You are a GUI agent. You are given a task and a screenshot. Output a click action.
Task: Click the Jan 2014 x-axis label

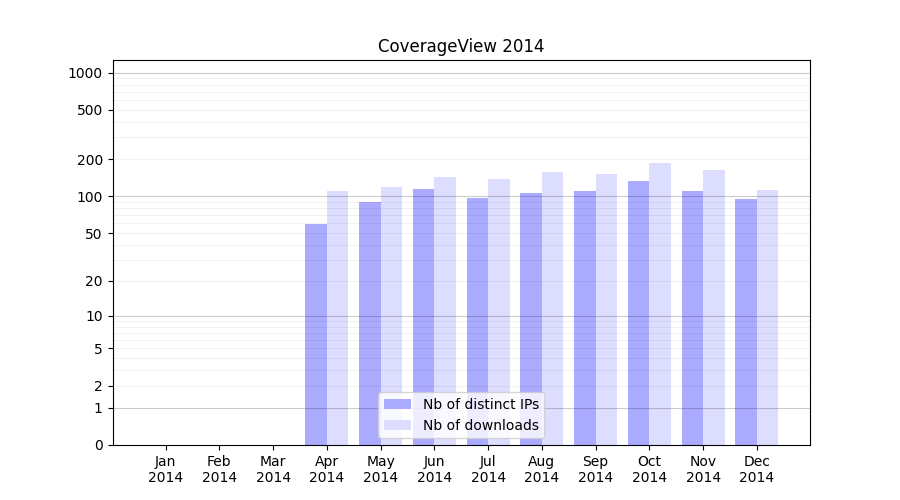coord(166,469)
